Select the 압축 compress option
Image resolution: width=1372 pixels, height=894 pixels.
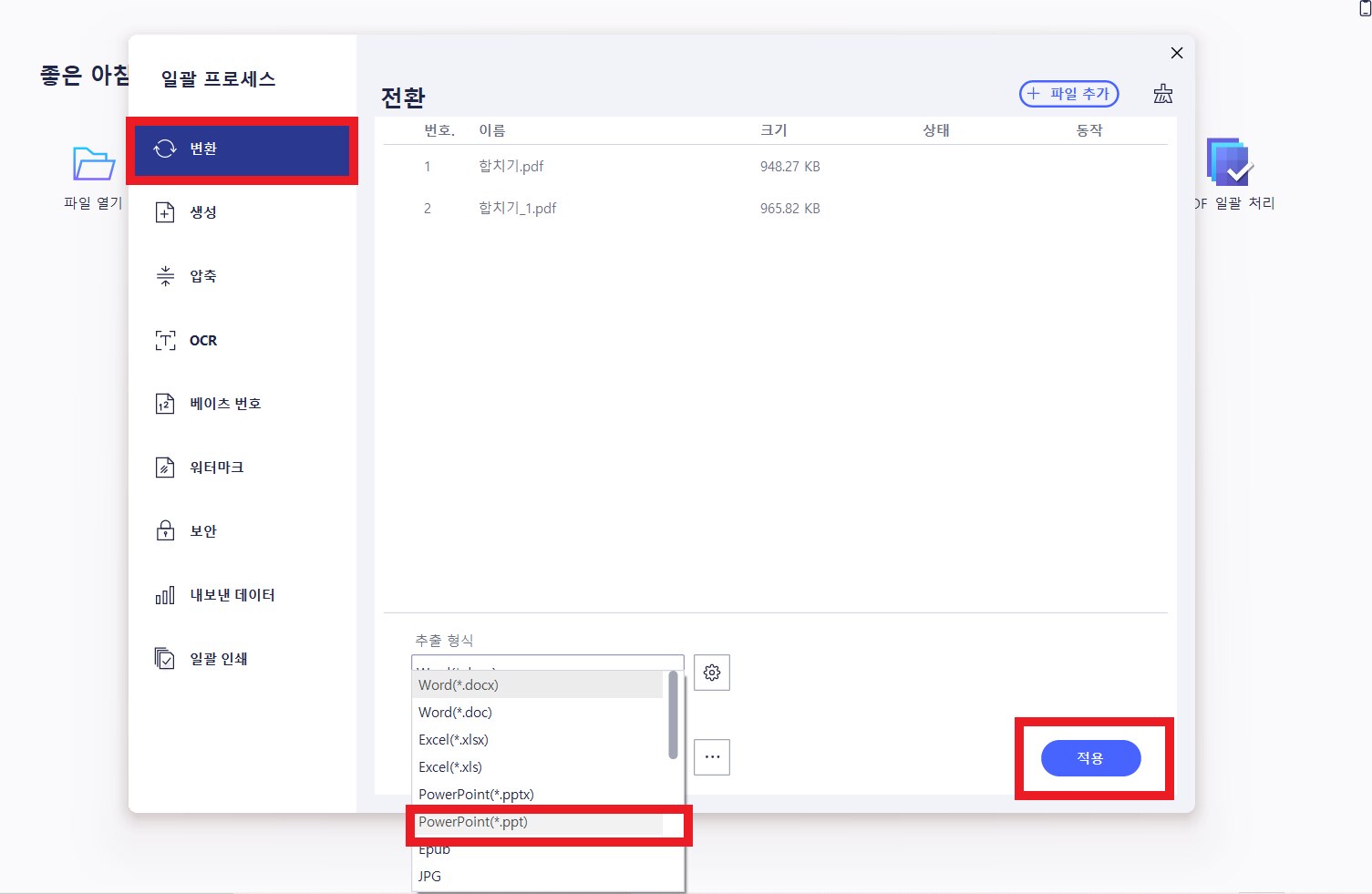tap(202, 276)
